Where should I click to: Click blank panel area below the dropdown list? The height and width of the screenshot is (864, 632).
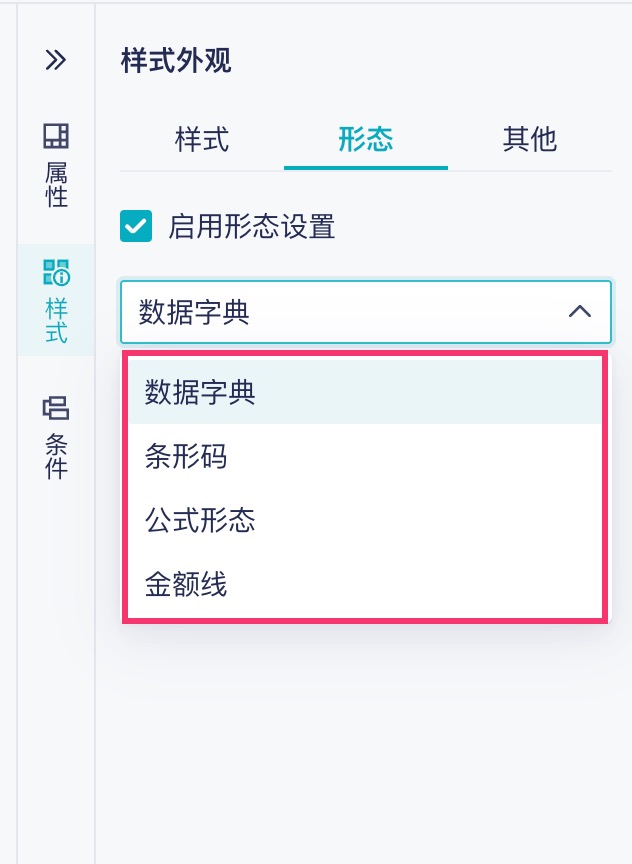tap(364, 740)
